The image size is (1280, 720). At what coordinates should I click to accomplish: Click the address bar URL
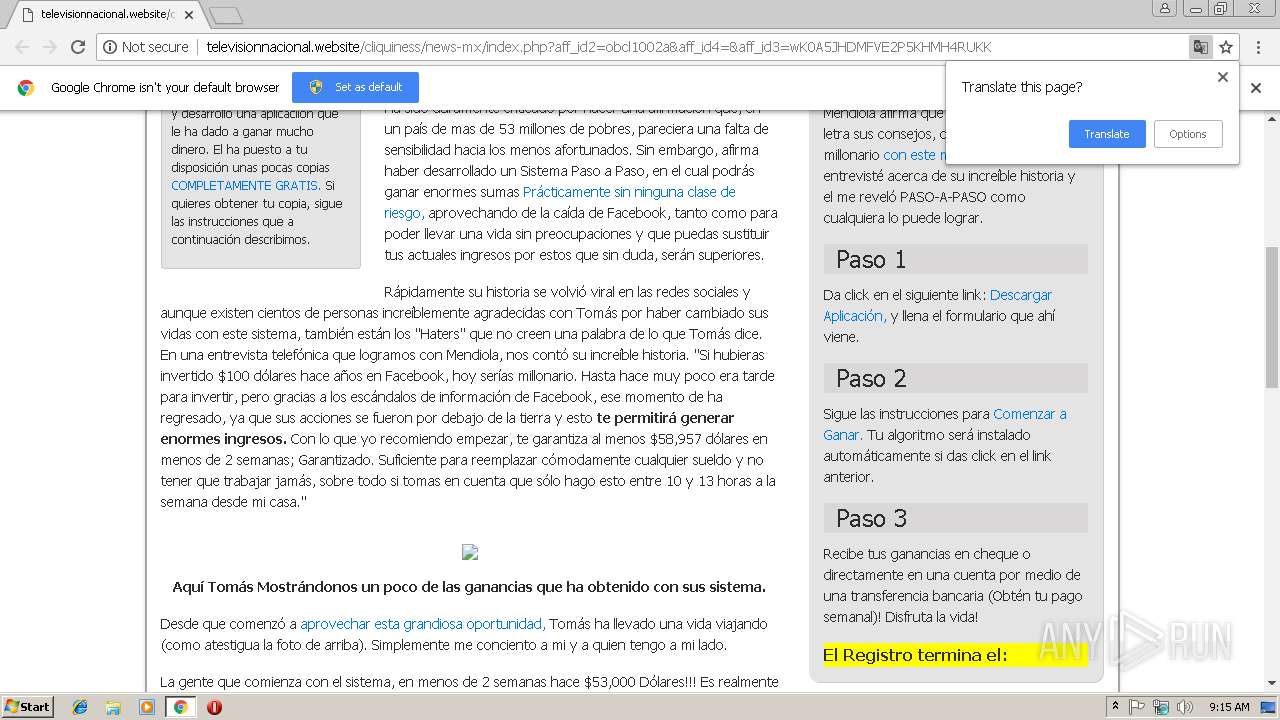(x=599, y=47)
